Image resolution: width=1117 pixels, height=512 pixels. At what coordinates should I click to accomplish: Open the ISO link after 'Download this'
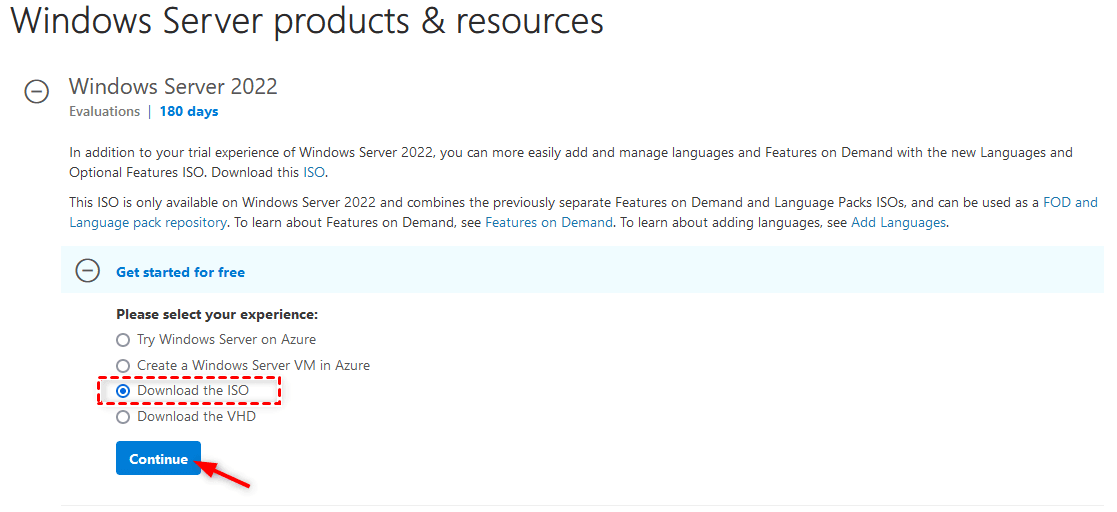point(314,172)
